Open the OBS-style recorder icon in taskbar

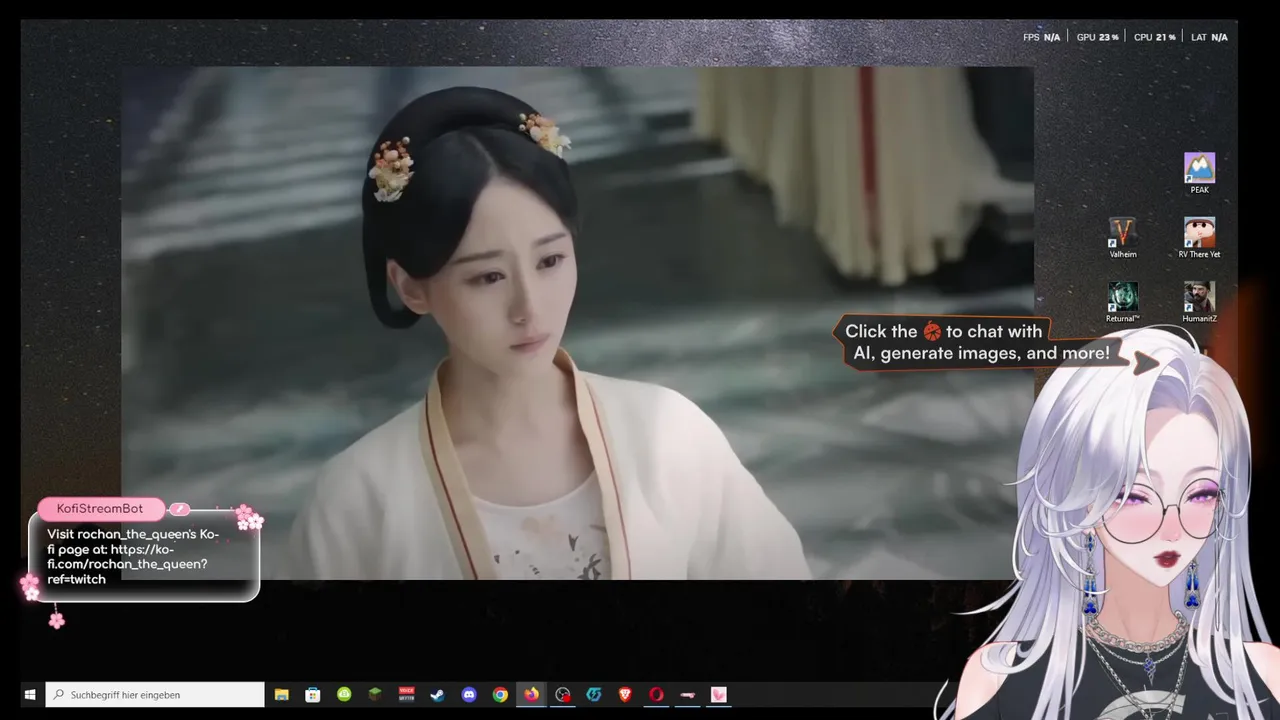click(563, 694)
